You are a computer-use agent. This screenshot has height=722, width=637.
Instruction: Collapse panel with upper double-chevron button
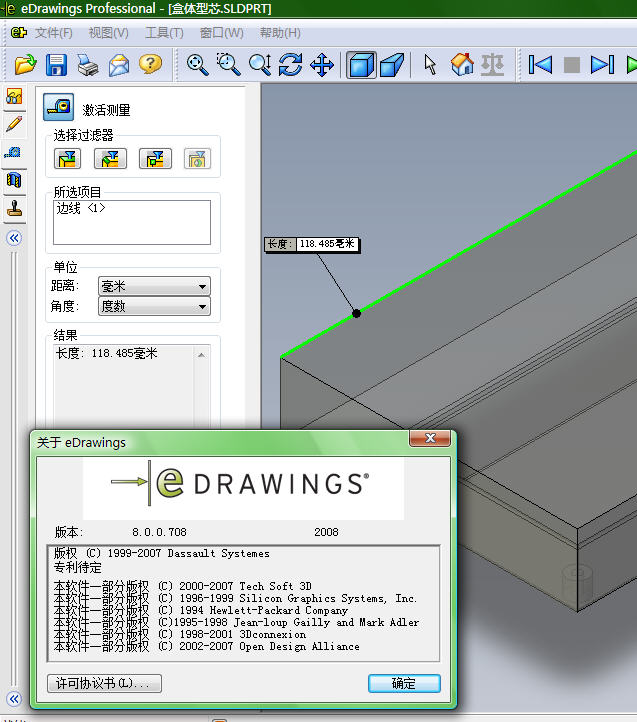click(14, 238)
